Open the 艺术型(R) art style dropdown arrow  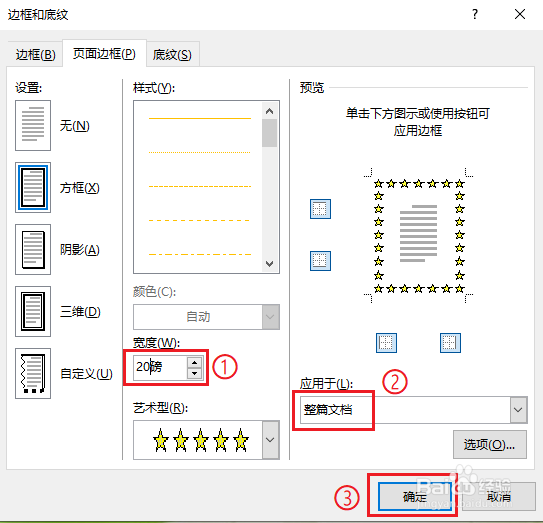(270, 440)
